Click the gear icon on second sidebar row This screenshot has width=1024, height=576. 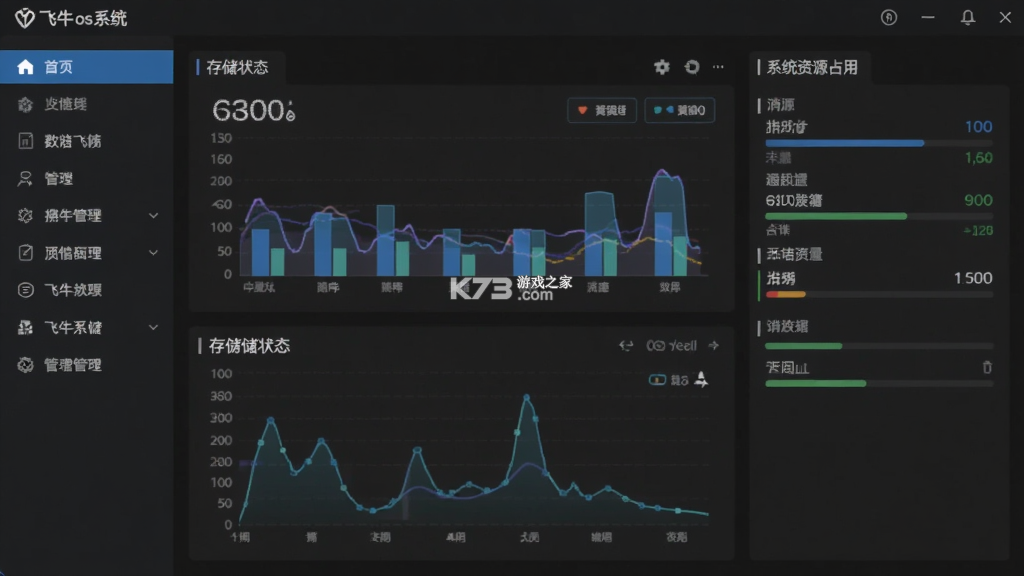(x=25, y=104)
